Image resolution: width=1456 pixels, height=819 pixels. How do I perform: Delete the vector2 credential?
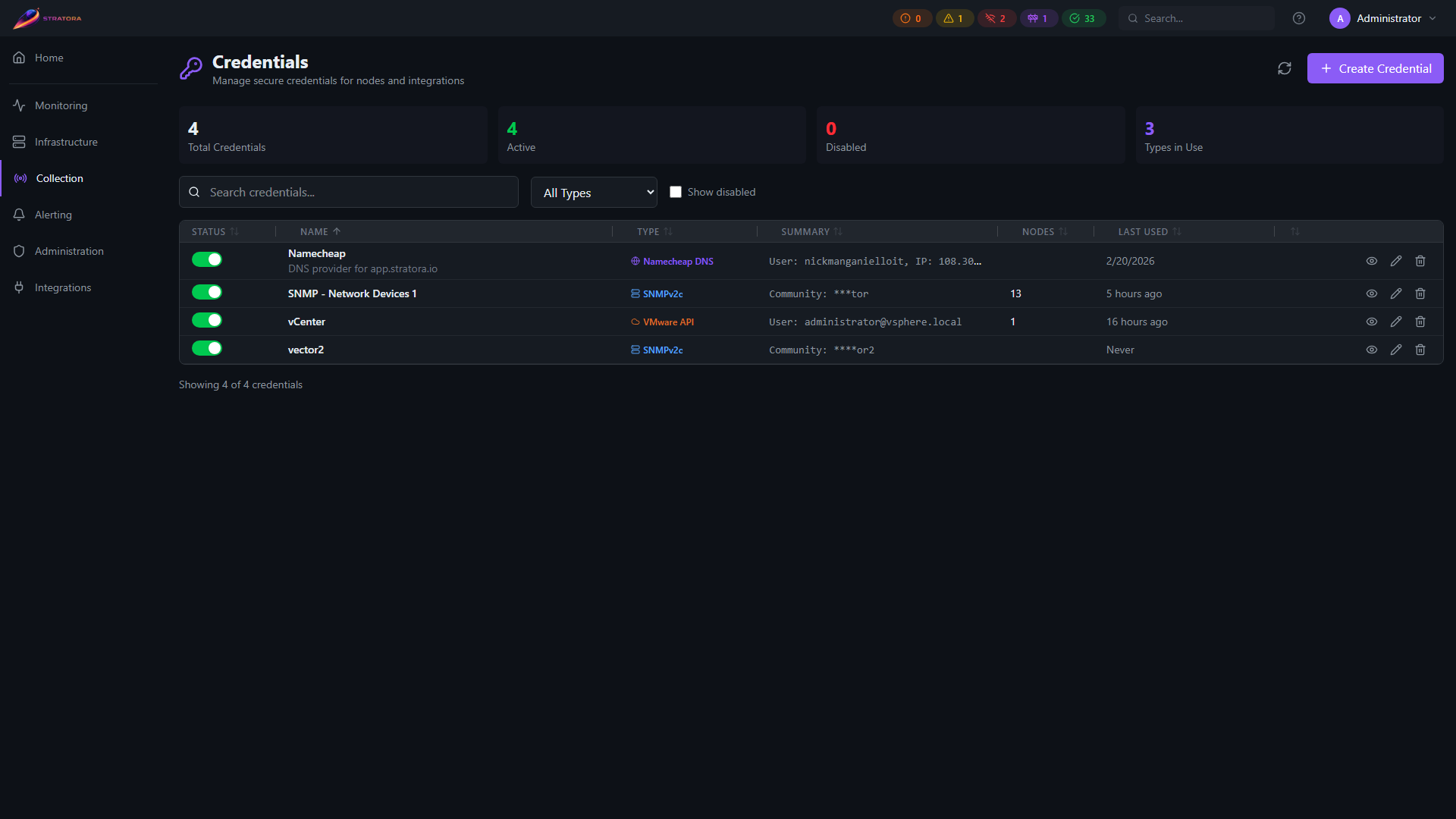click(x=1420, y=350)
